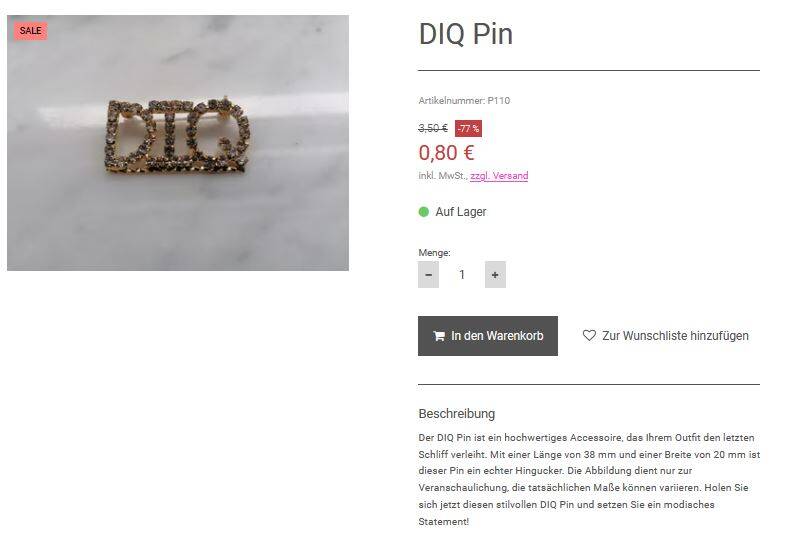Image resolution: width=785 pixels, height=538 pixels.
Task: Add item with In den Warenkorb button
Action: tap(488, 336)
